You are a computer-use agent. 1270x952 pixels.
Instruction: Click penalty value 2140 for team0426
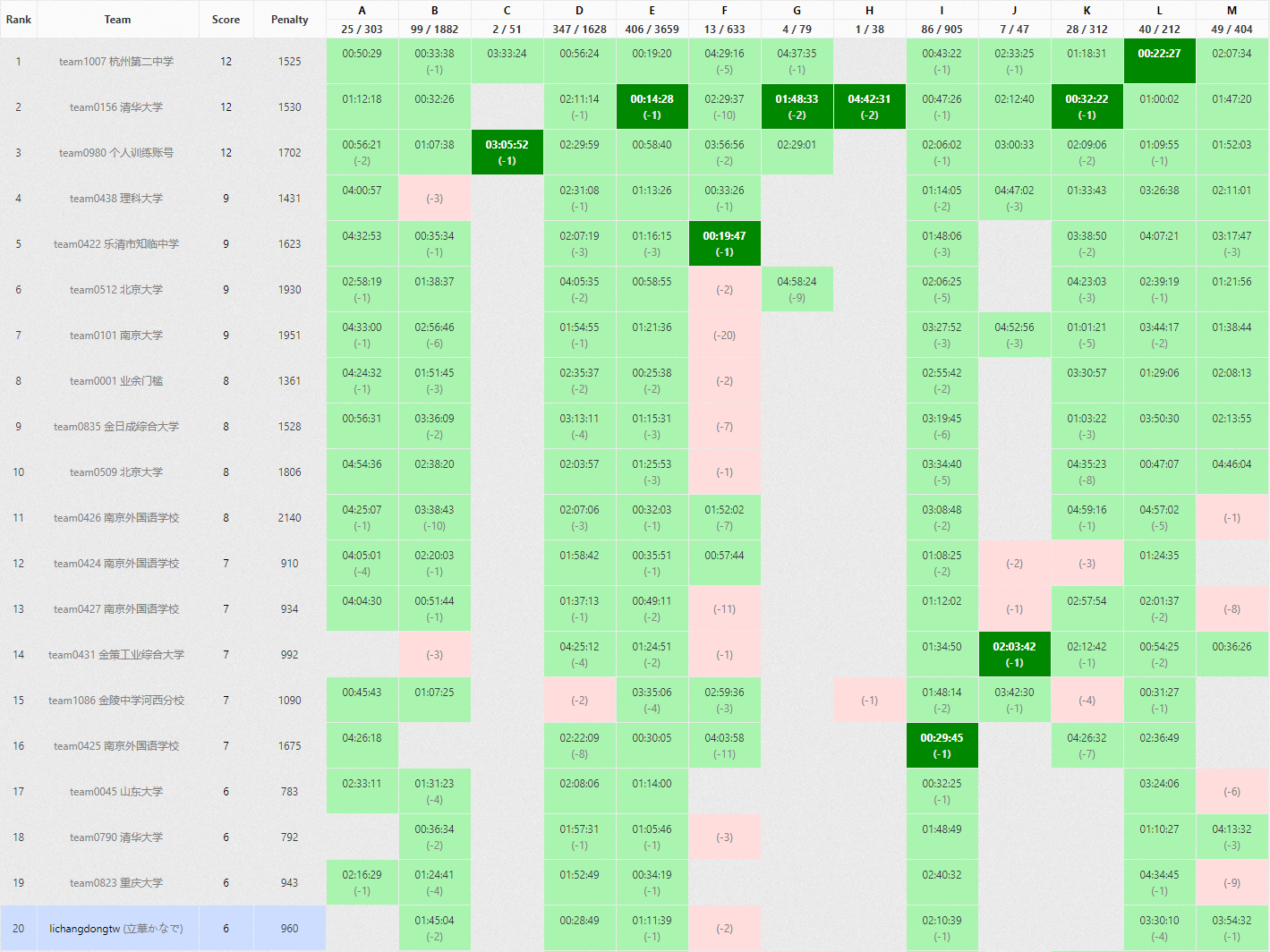click(289, 518)
